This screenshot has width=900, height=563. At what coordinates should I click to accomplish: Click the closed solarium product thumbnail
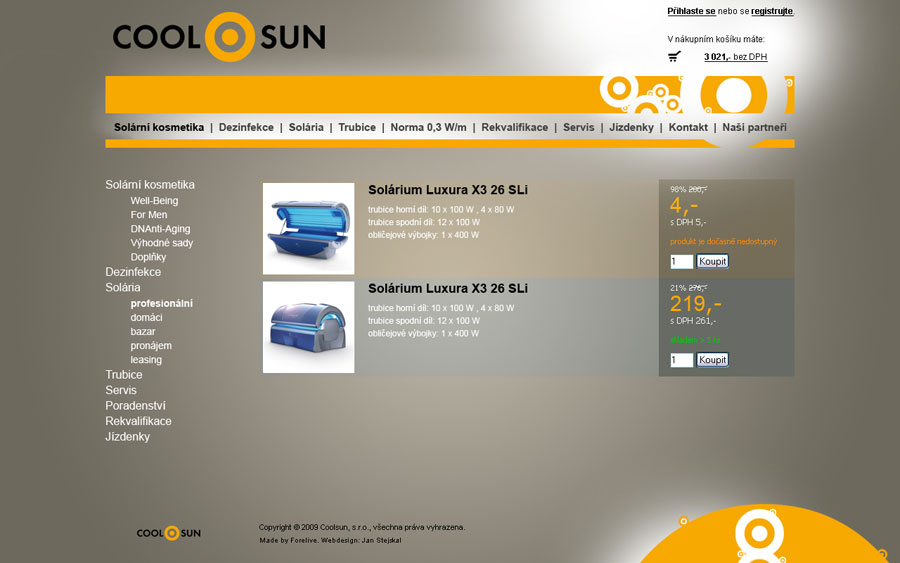(x=309, y=327)
